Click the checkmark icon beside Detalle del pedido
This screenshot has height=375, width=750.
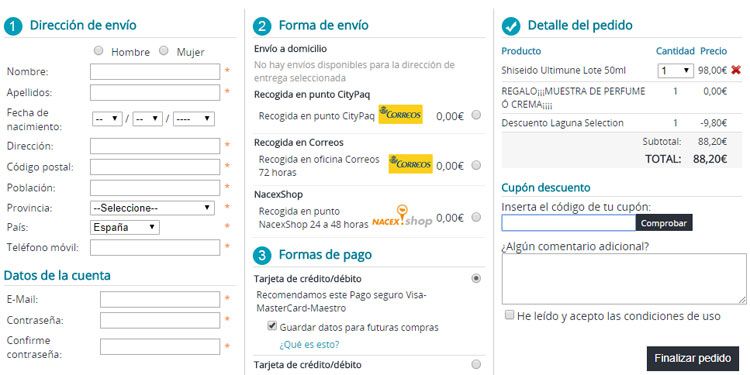511,26
